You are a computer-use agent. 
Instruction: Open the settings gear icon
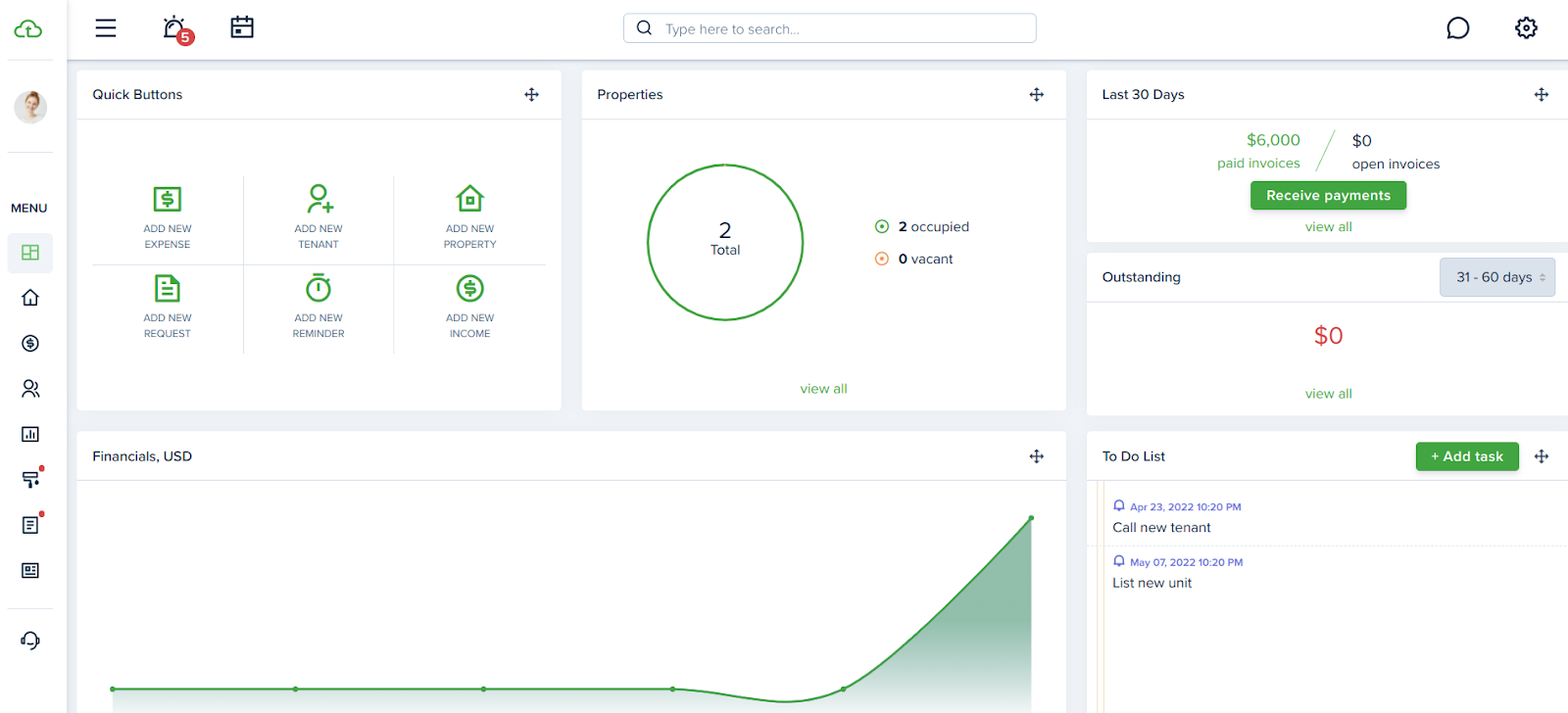point(1526,28)
